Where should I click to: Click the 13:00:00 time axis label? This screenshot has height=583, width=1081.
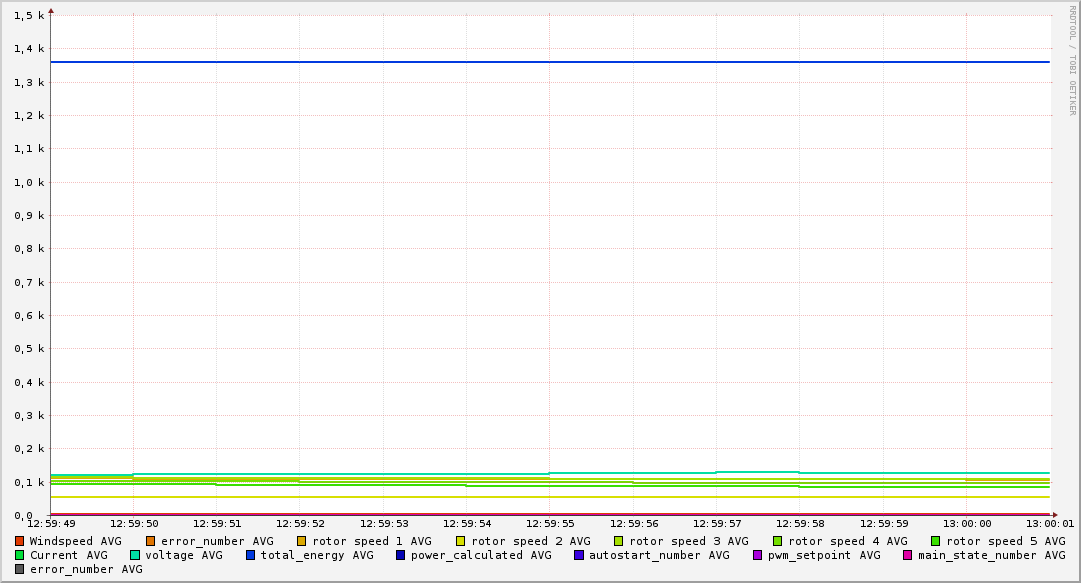click(967, 524)
